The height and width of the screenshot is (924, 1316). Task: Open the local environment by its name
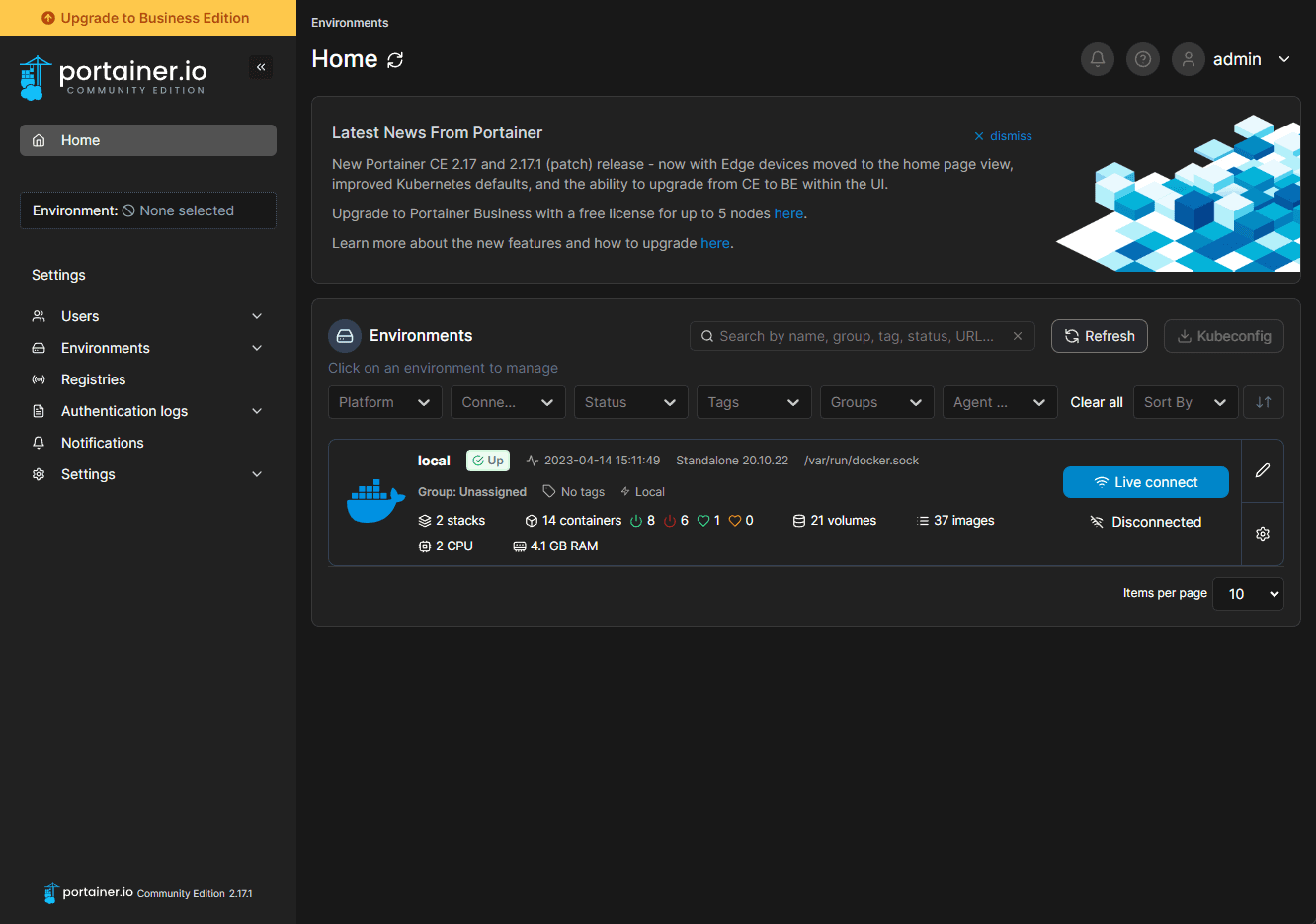pyautogui.click(x=434, y=461)
